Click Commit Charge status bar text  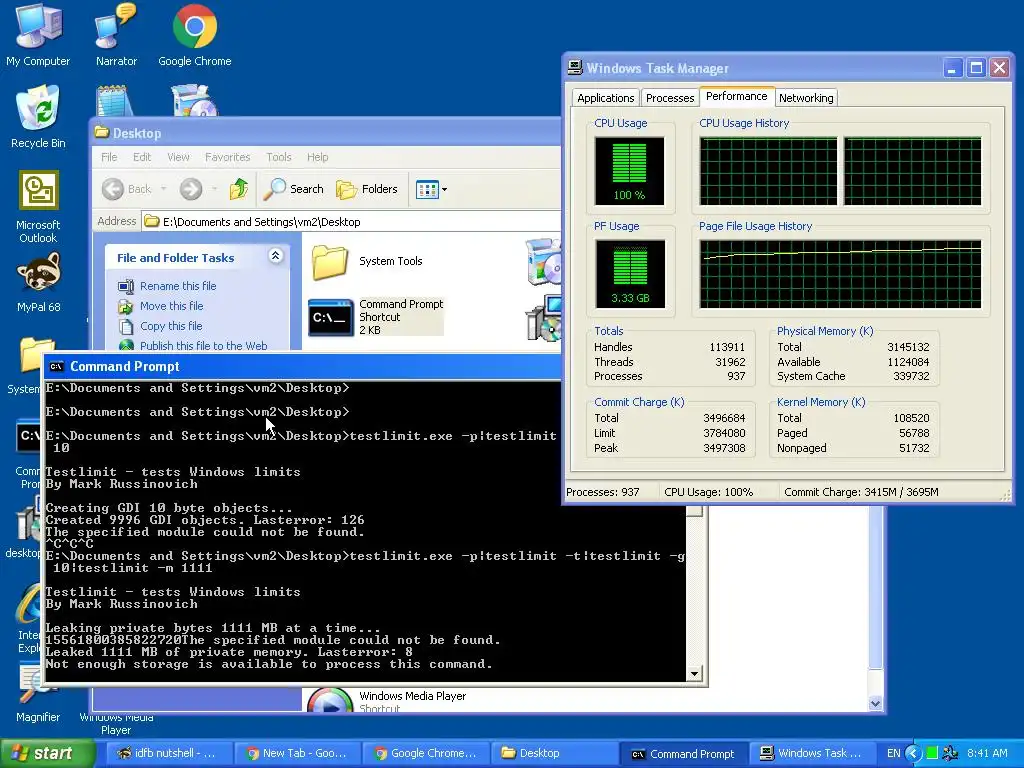(861, 492)
